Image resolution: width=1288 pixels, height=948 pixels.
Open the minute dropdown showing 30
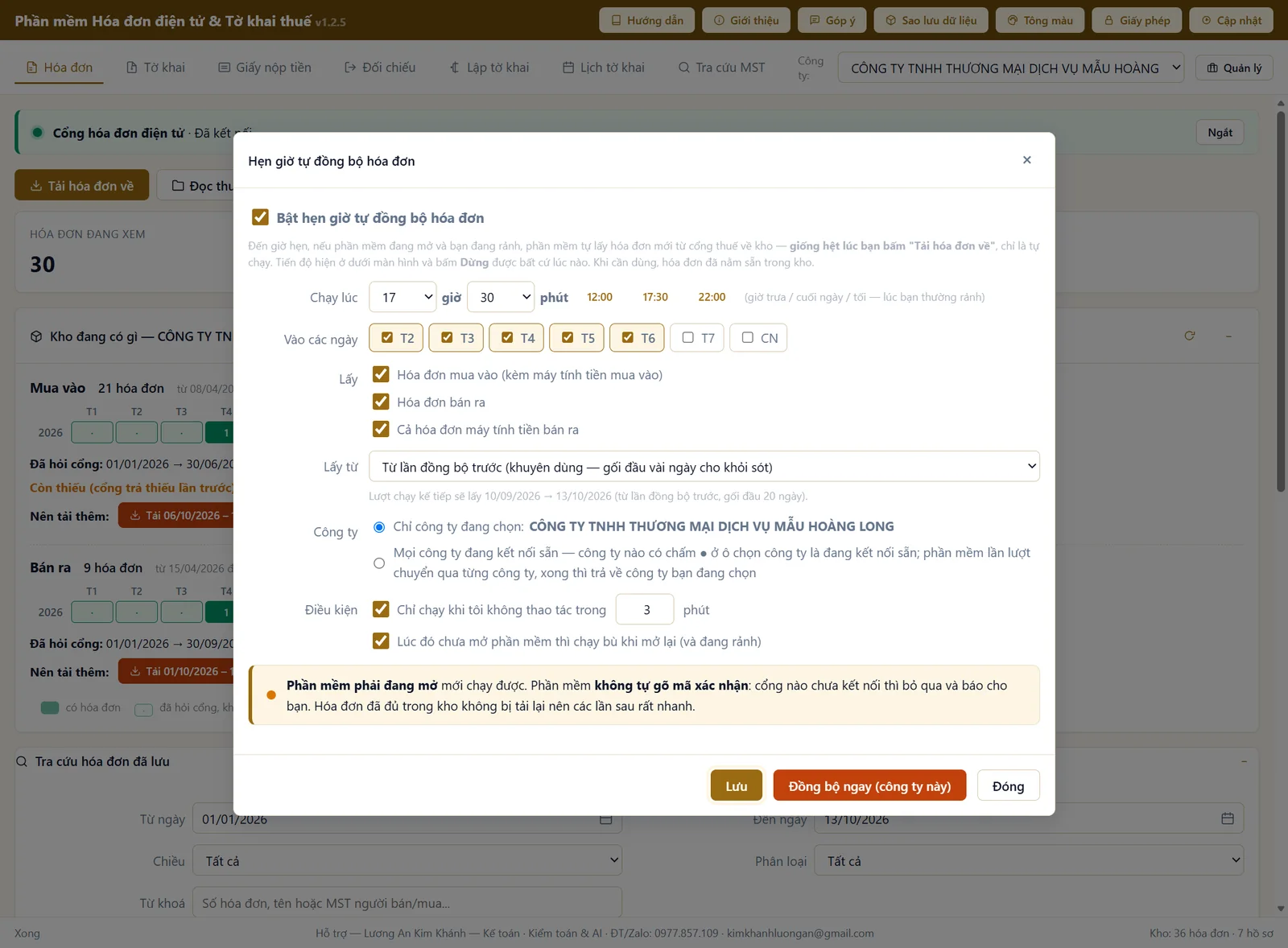pyautogui.click(x=501, y=297)
